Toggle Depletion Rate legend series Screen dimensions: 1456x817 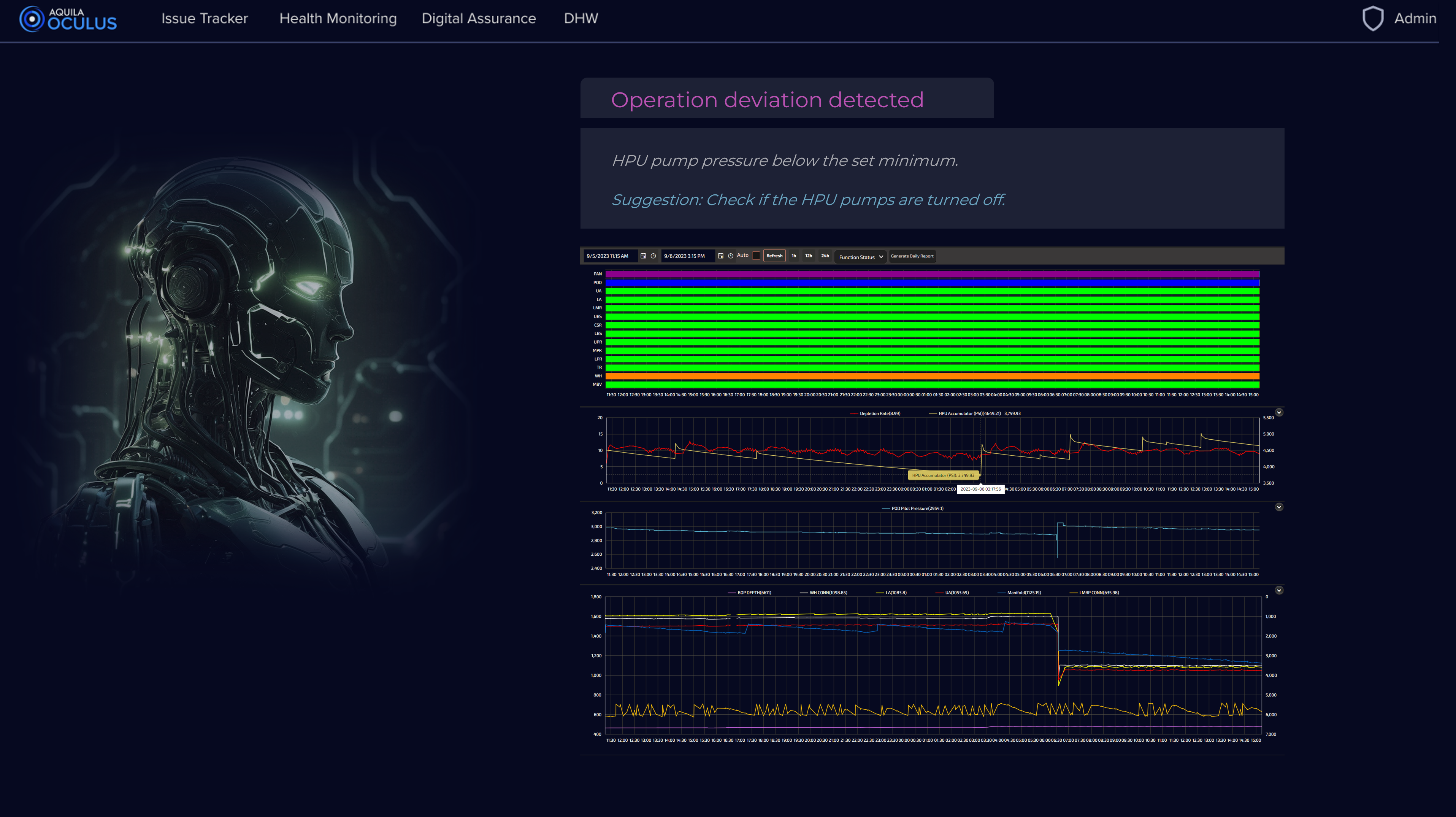(x=879, y=413)
